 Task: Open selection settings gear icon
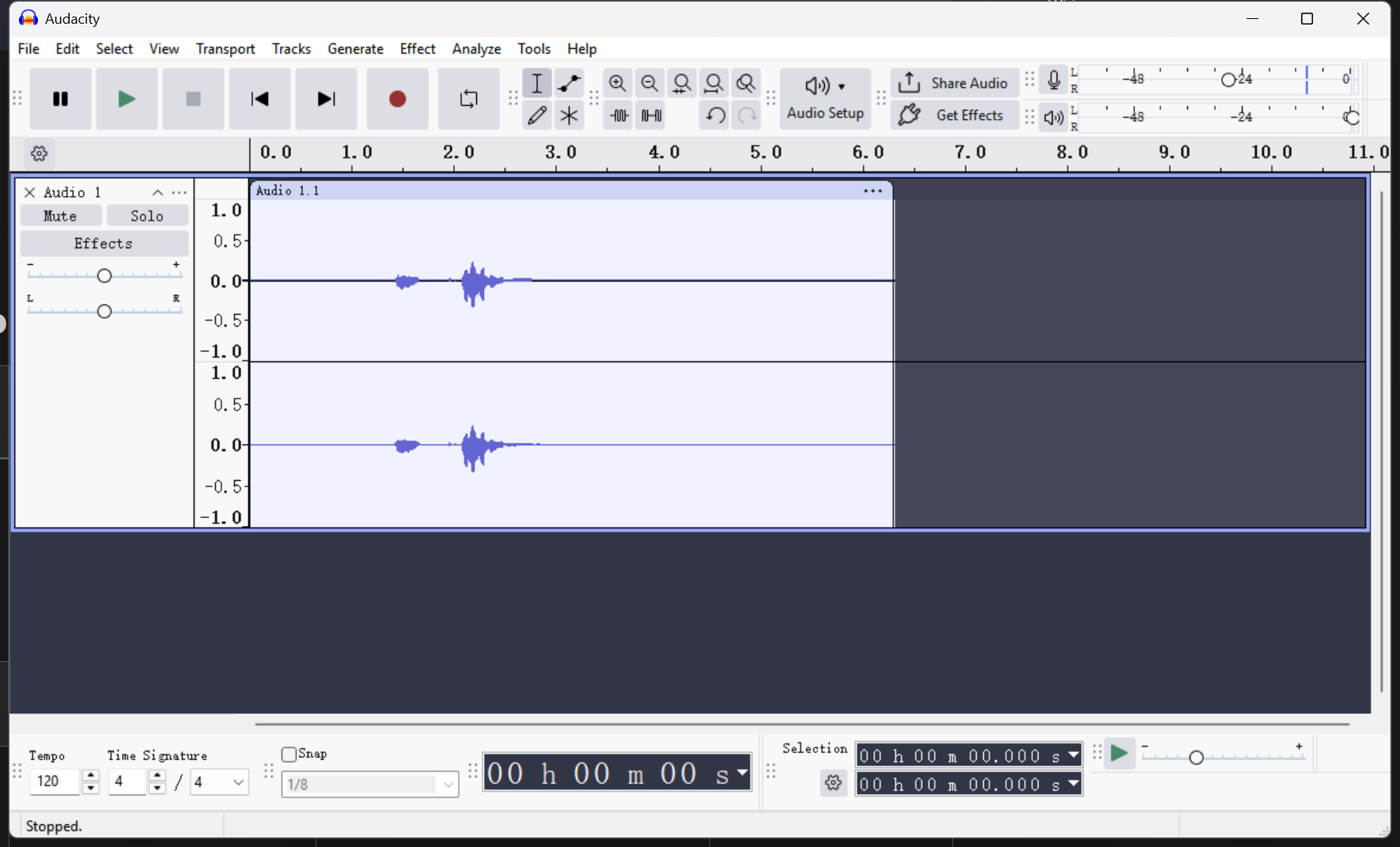[833, 783]
